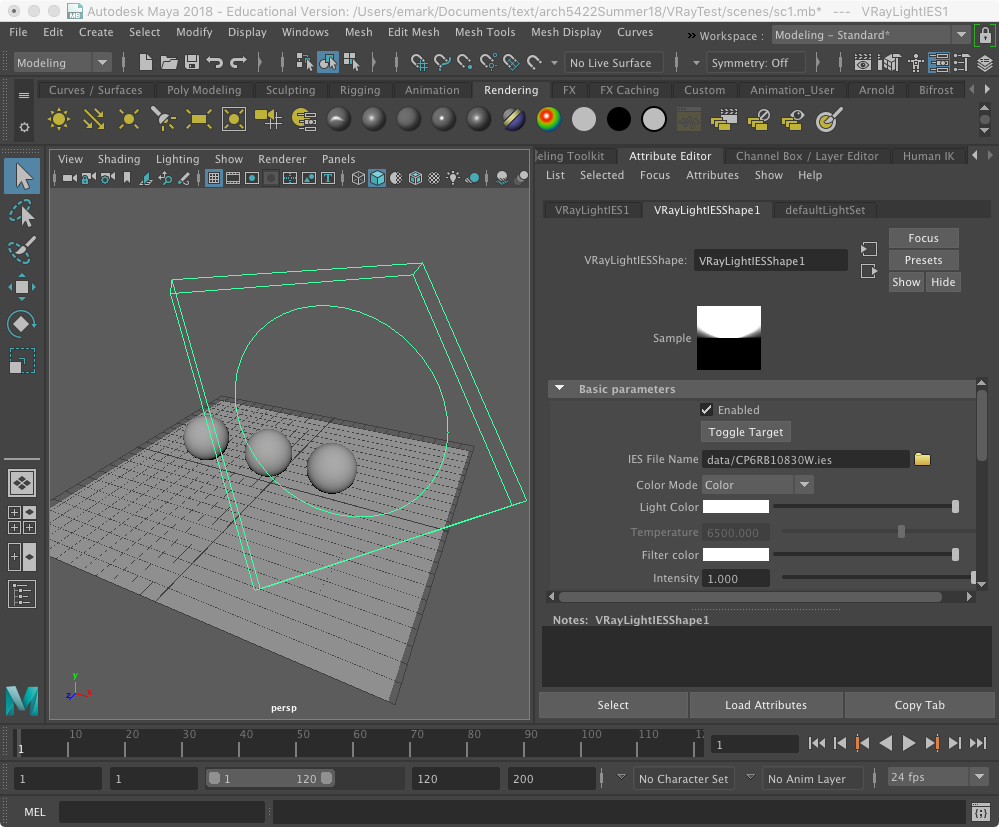Viewport: 999px width, 827px height.
Task: Click the Open Scene folder icon
Action: 169,62
